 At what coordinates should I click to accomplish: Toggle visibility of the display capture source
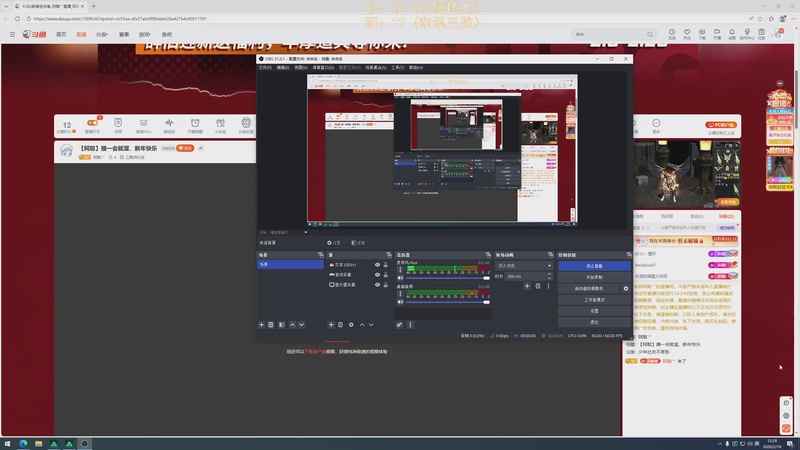tap(378, 285)
